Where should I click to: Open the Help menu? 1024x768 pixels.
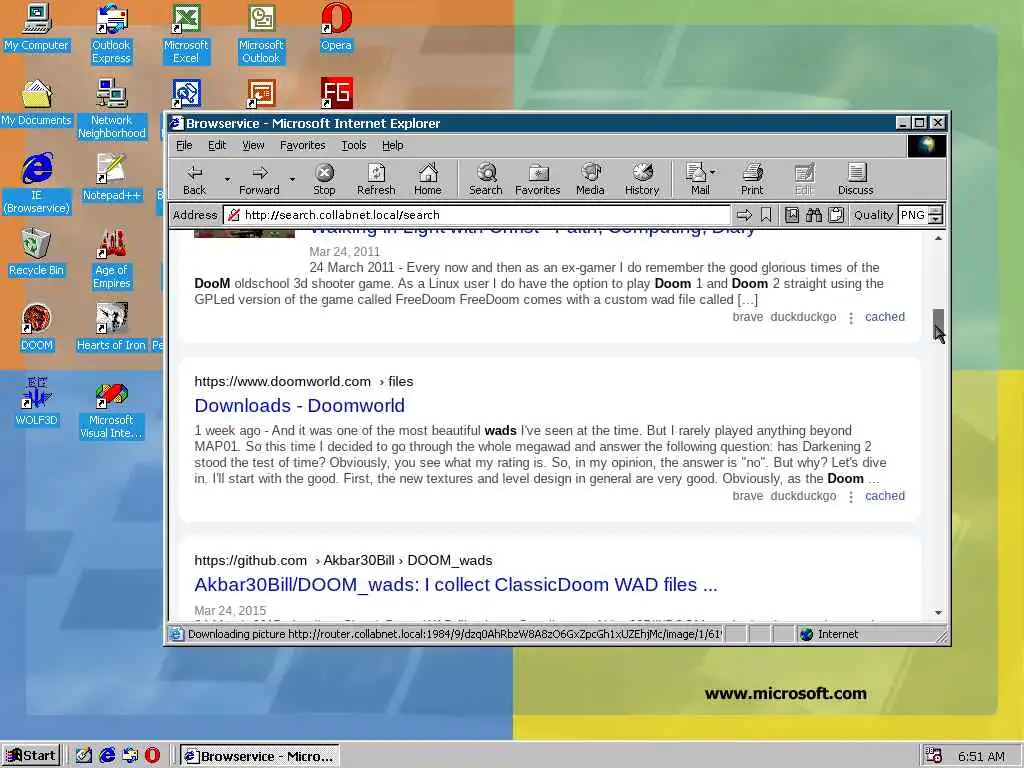pos(392,145)
